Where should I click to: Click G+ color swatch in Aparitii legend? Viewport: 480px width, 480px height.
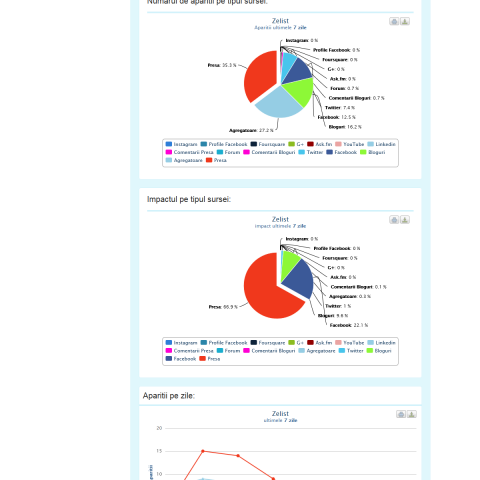291,144
